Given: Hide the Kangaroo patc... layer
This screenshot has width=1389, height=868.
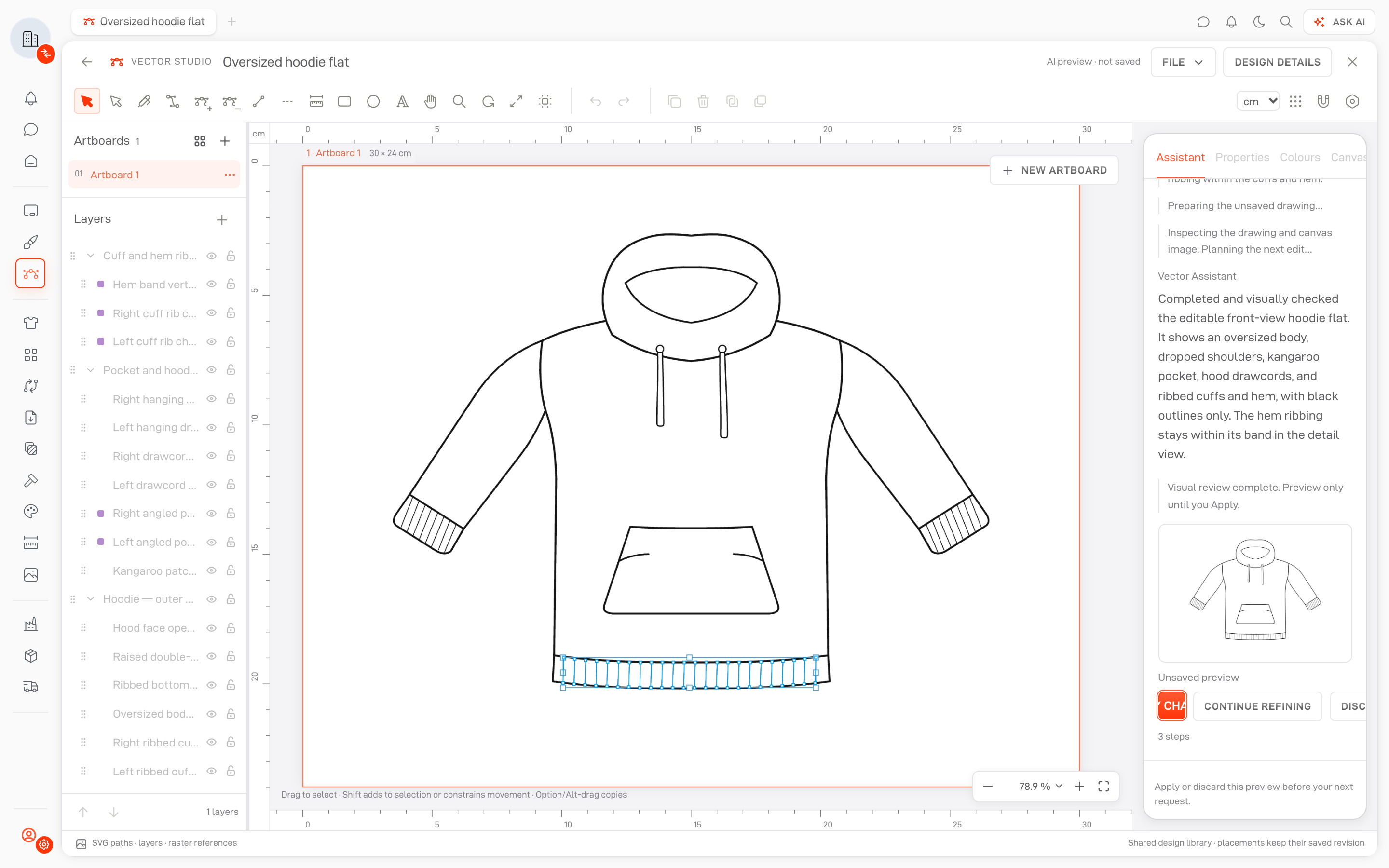Looking at the screenshot, I should tap(212, 570).
